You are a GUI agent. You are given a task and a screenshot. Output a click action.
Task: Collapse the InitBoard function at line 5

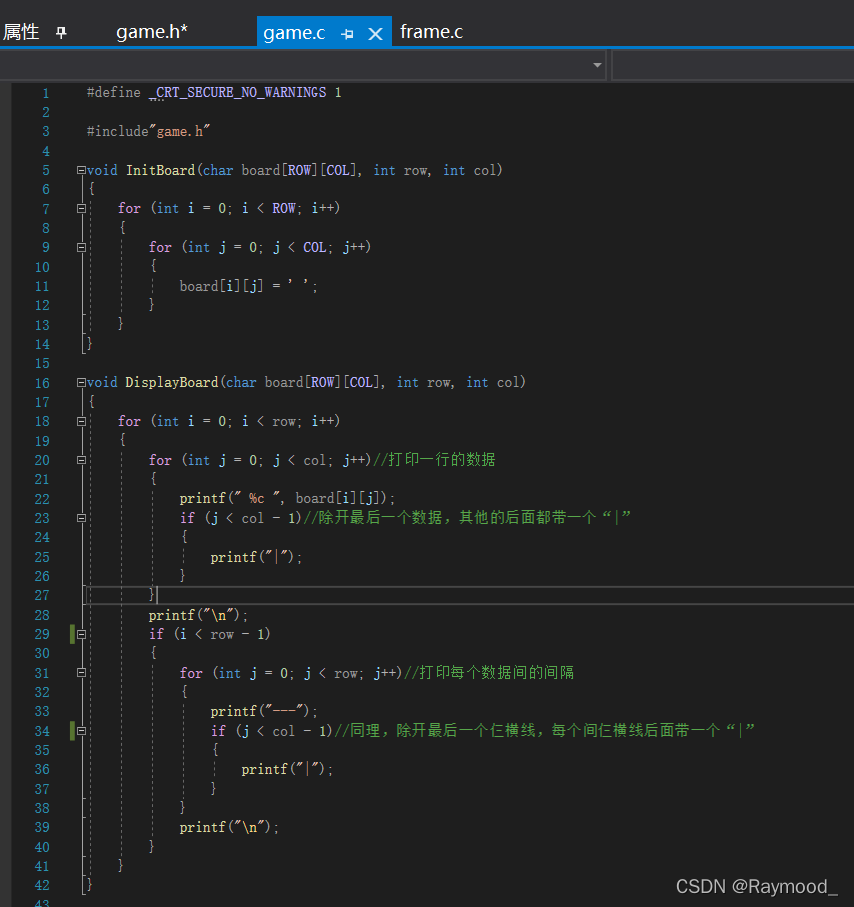point(82,170)
